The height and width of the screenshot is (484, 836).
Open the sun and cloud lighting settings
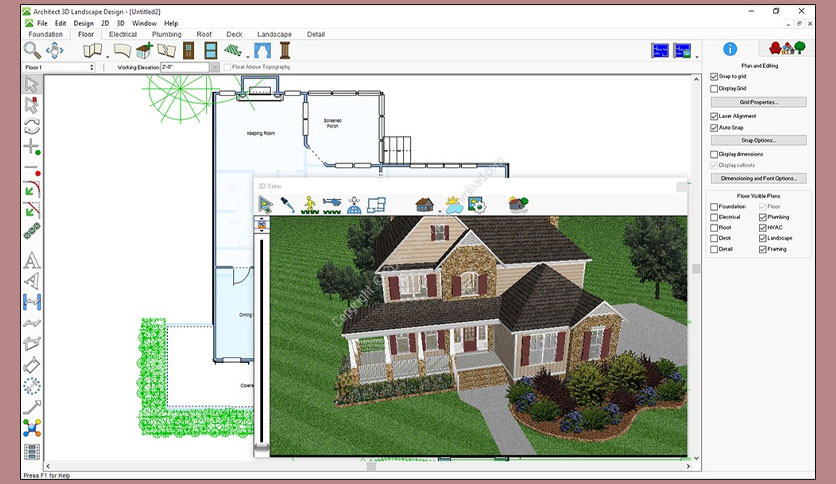click(x=454, y=205)
